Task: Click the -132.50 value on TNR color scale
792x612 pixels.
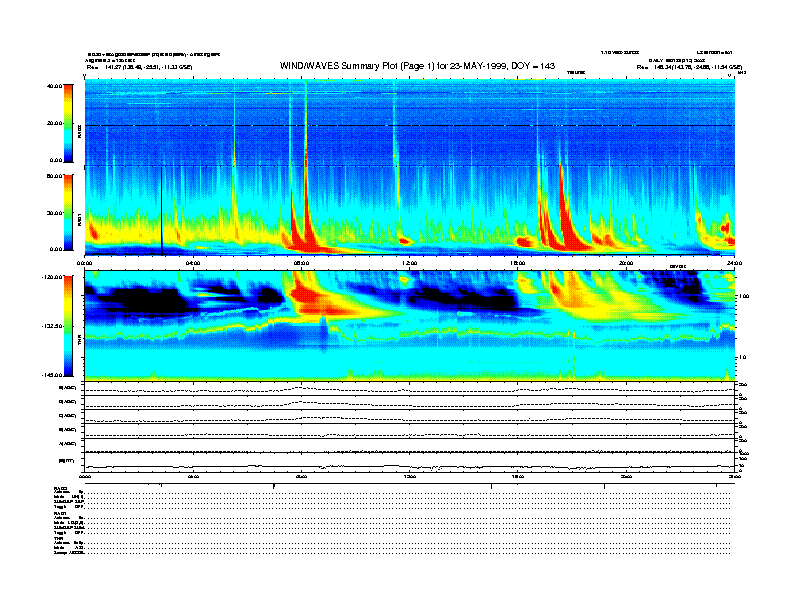Action: (52, 326)
